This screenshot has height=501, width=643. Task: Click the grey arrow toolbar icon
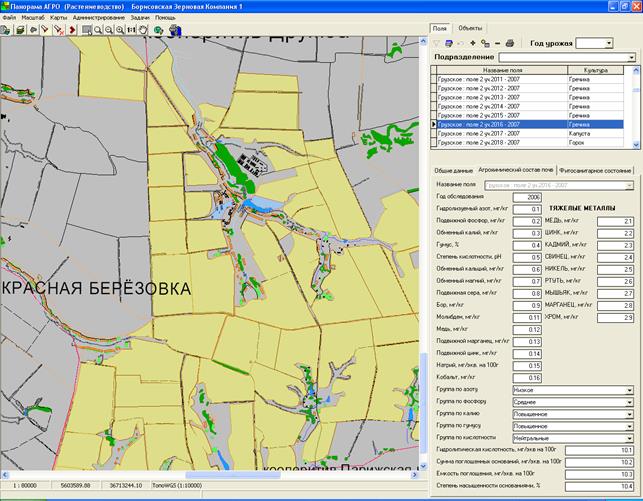[33, 30]
